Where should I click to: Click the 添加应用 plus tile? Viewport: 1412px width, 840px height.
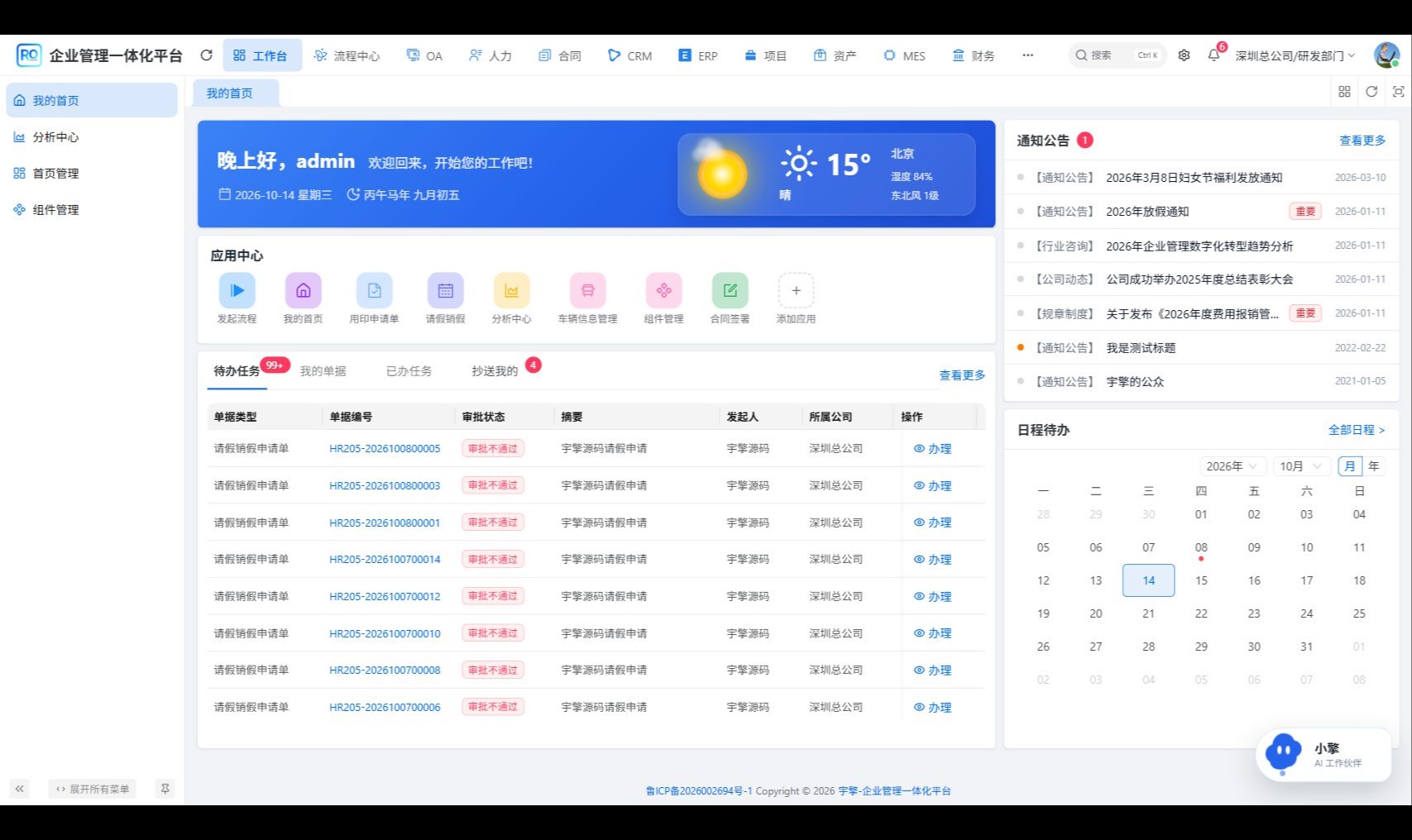[x=796, y=291]
